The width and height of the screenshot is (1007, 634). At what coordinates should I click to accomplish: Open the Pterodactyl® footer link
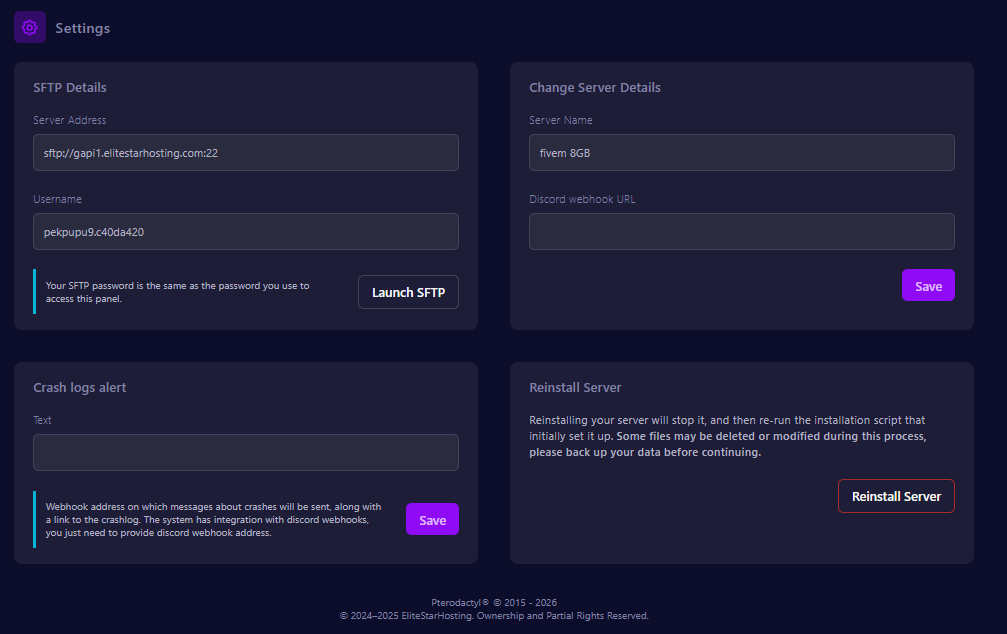point(460,603)
